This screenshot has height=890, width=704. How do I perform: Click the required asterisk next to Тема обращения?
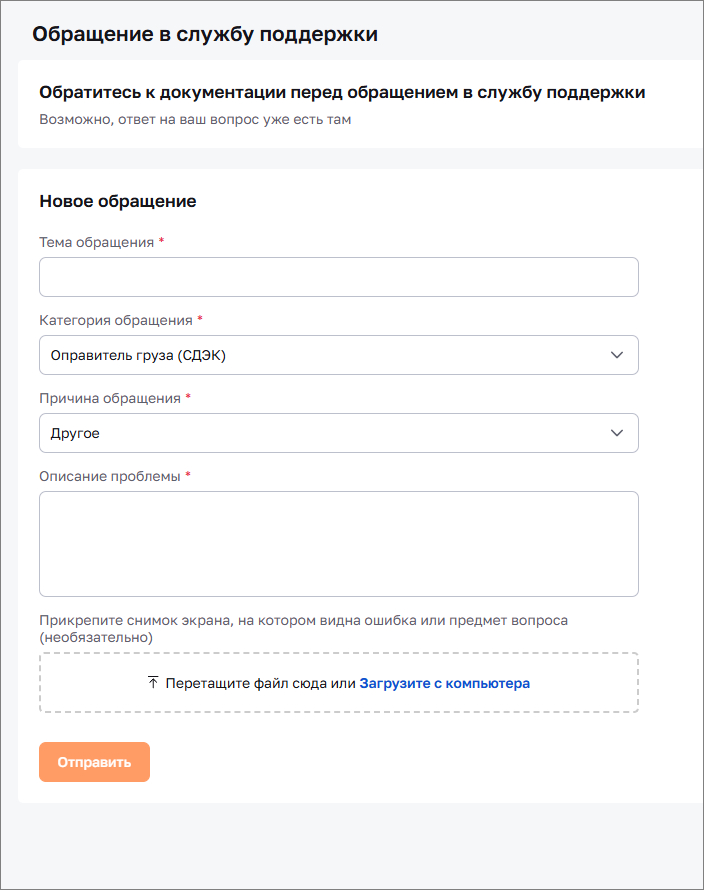pos(162,241)
